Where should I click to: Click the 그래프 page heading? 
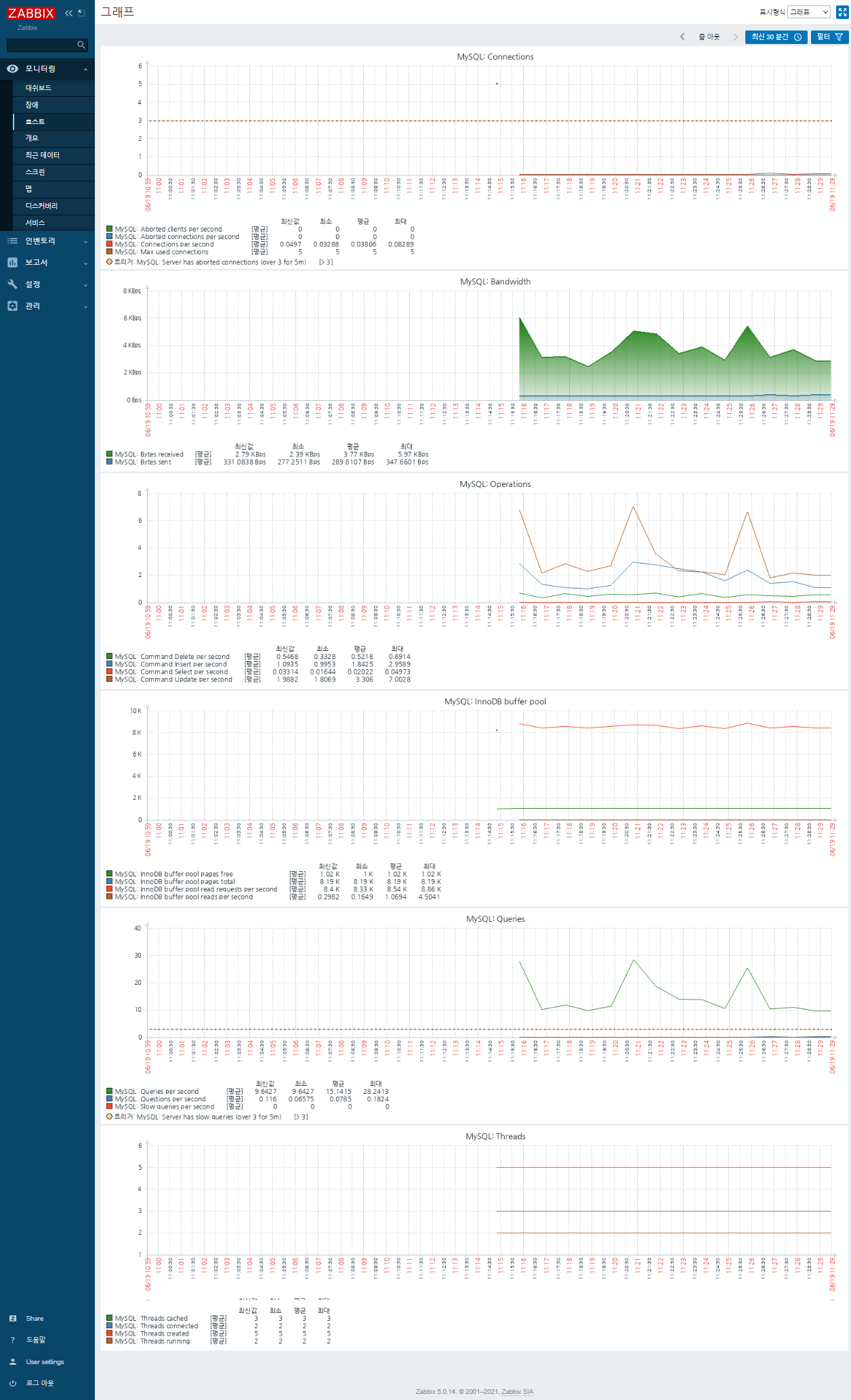(x=117, y=12)
